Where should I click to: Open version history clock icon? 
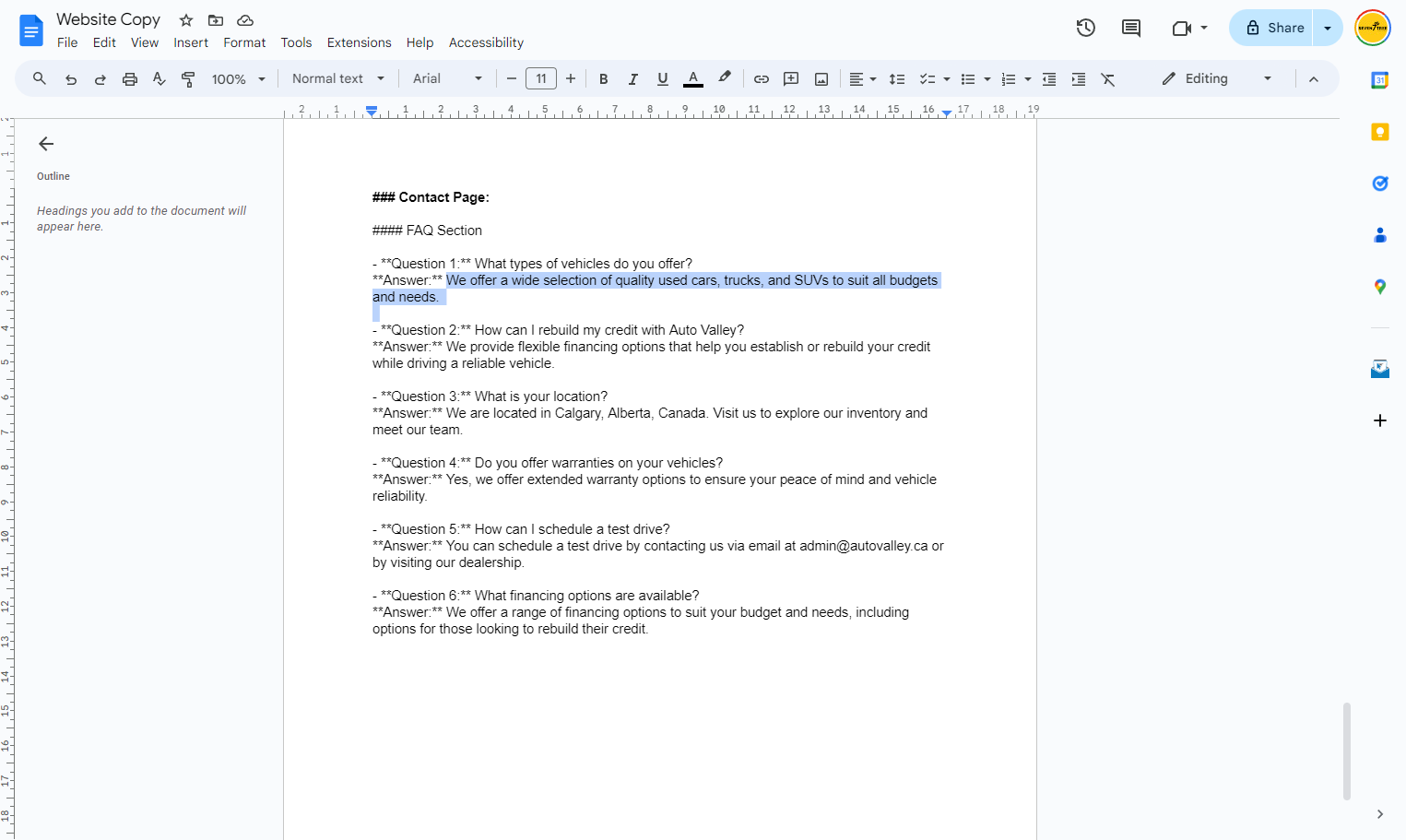click(1086, 28)
